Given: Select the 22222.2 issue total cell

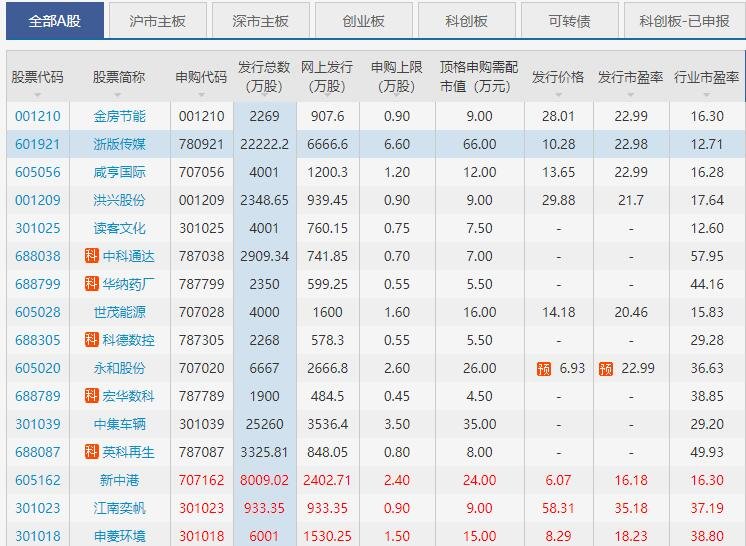Looking at the screenshot, I should (x=265, y=144).
